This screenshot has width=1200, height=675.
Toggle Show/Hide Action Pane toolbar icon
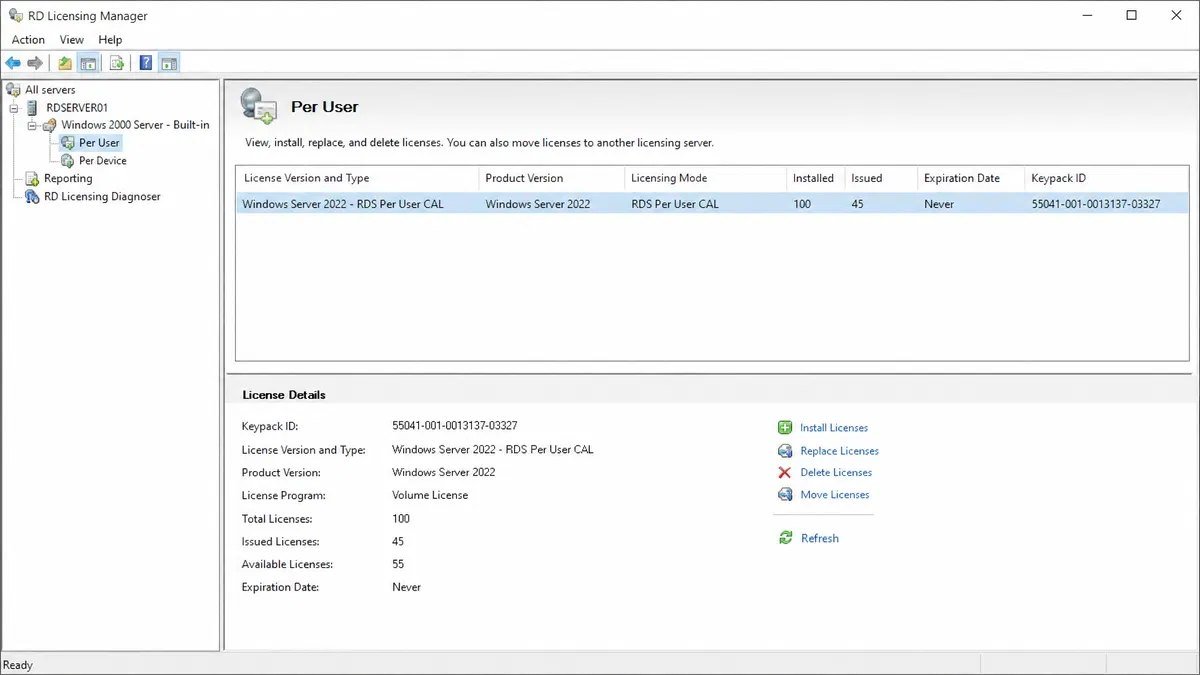169,63
